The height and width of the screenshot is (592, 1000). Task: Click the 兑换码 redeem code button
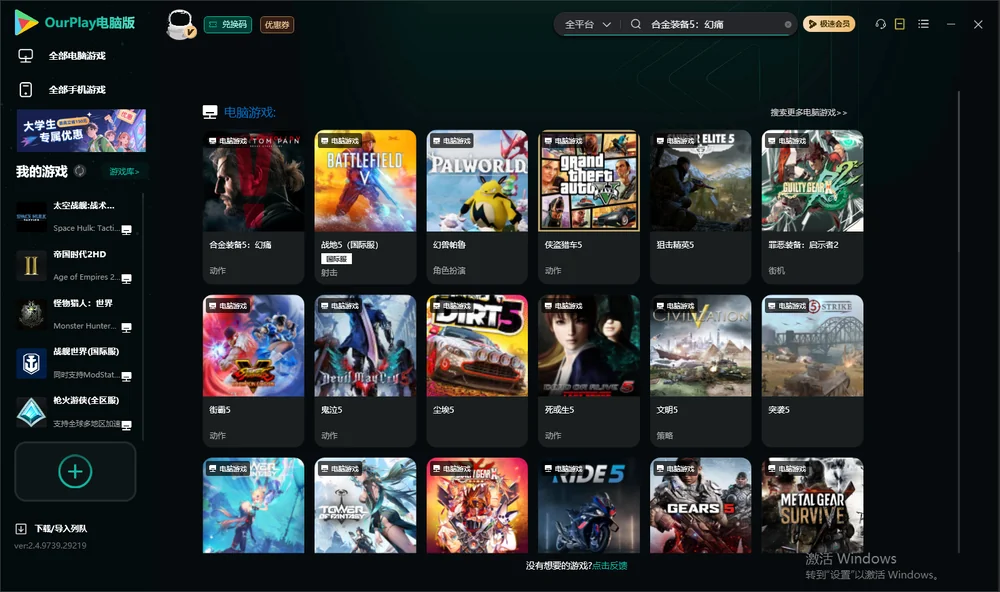pos(228,25)
